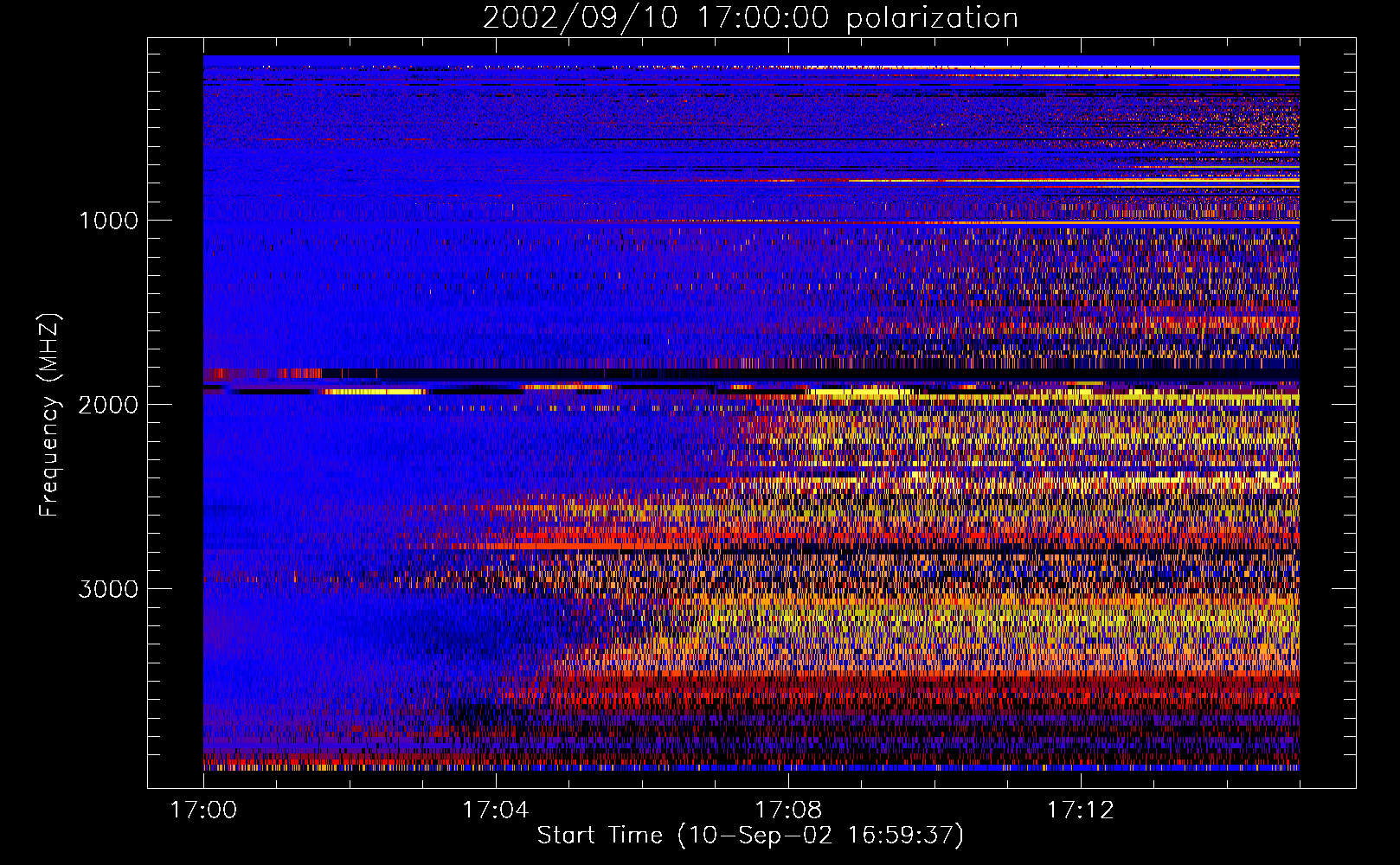
Task: Click the 17:04 time tick label
Action: (495, 811)
